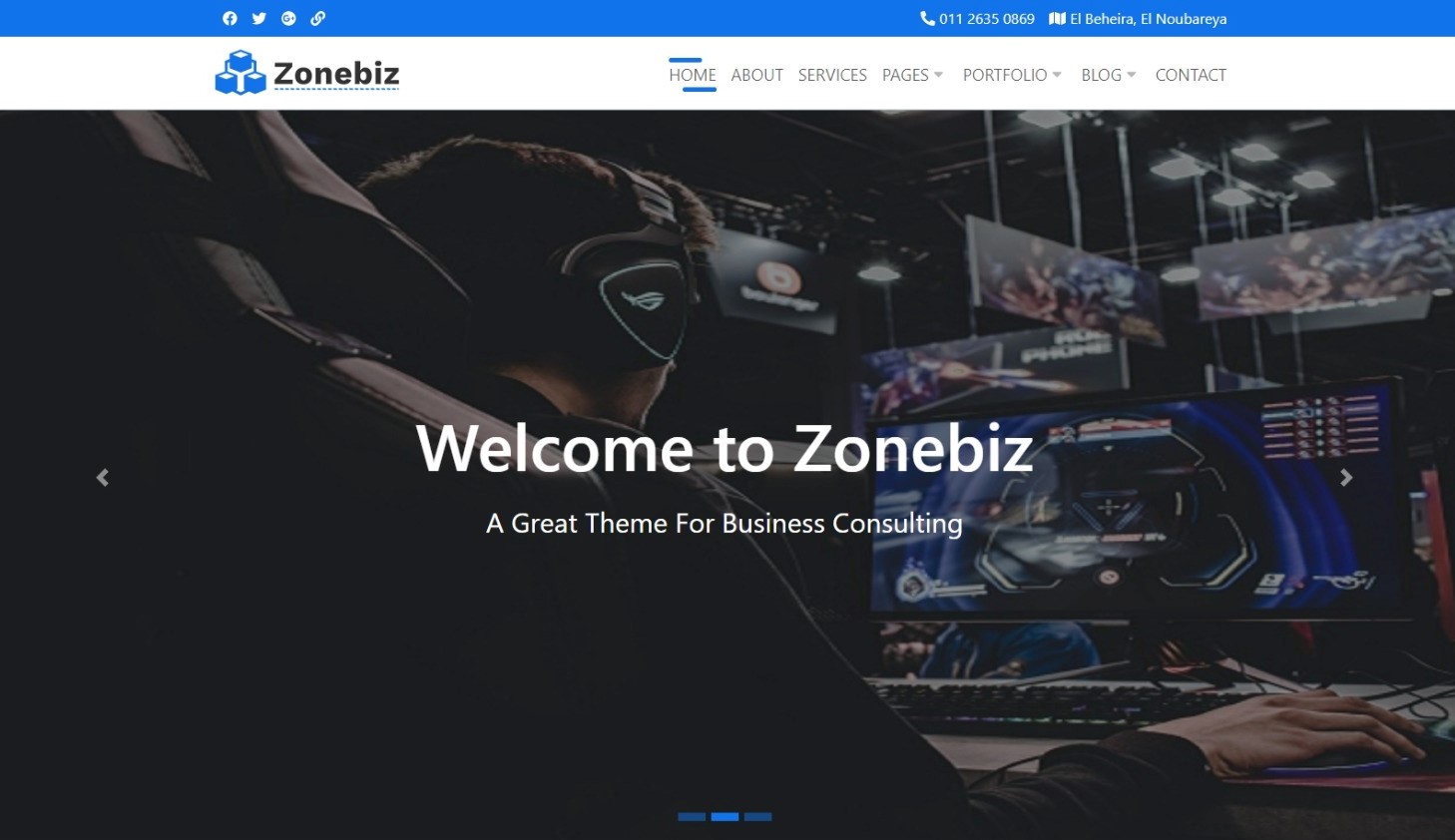Go to previous slide arrow

point(102,478)
